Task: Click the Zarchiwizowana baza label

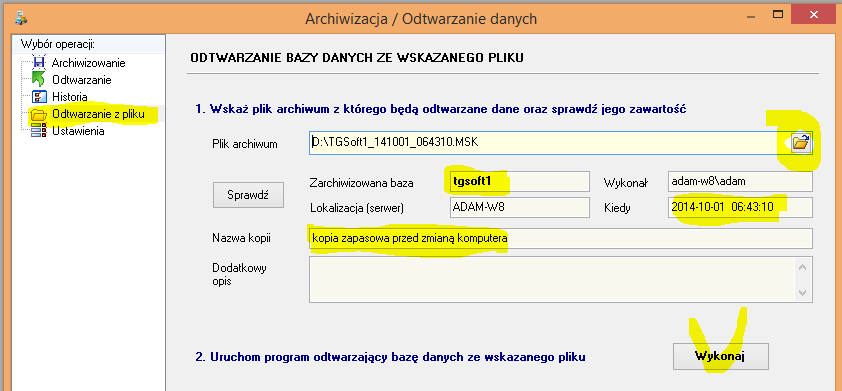Action: 362,183
